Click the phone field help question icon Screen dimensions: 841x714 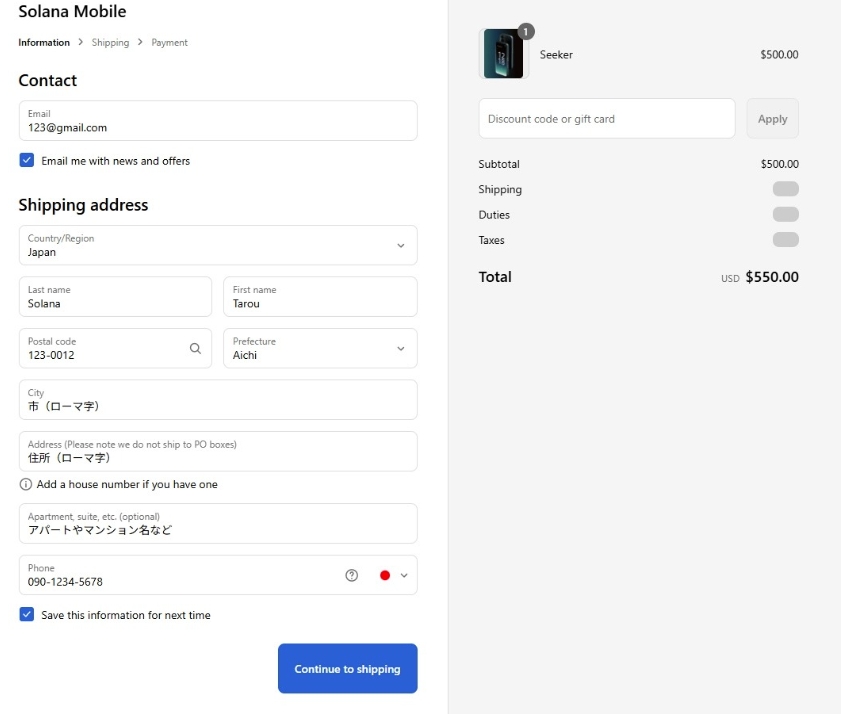352,575
